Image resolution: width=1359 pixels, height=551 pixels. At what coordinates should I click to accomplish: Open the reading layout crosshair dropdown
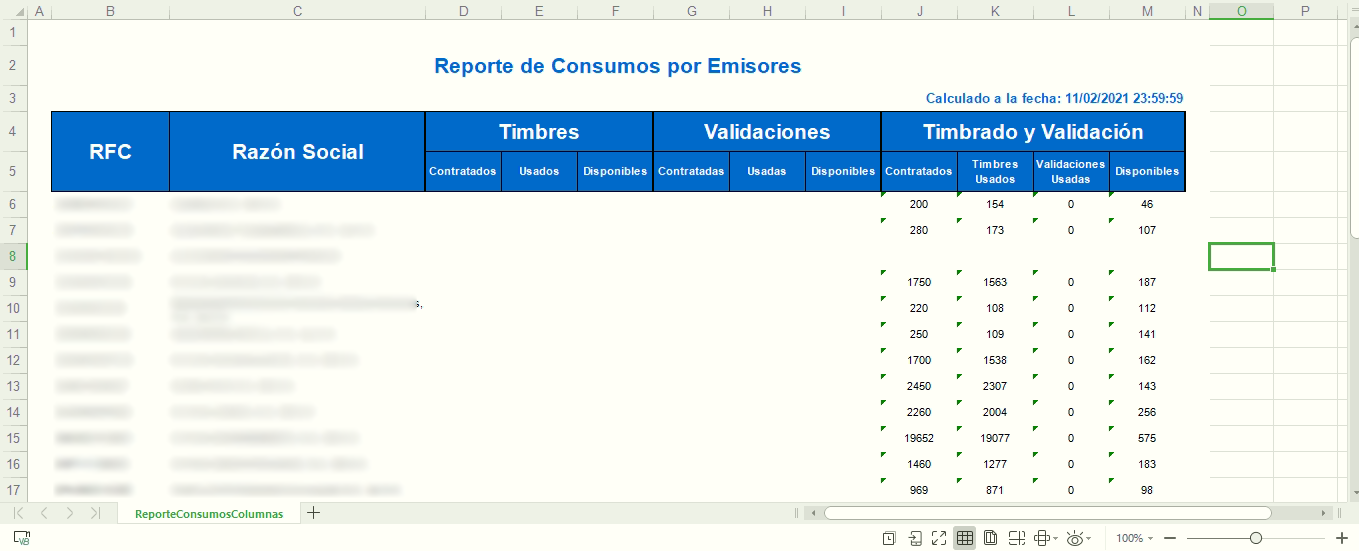(x=1045, y=538)
